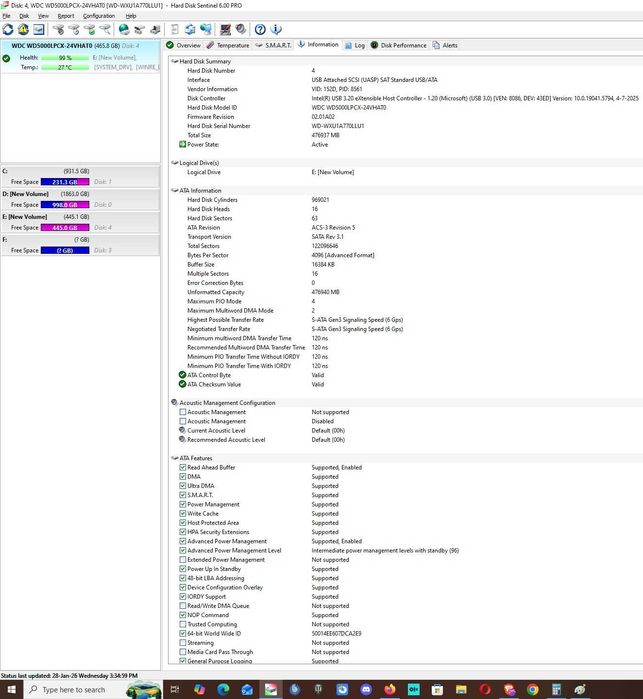
Task: Toggle Read Ahead Buffer checkbox
Action: pos(182,467)
